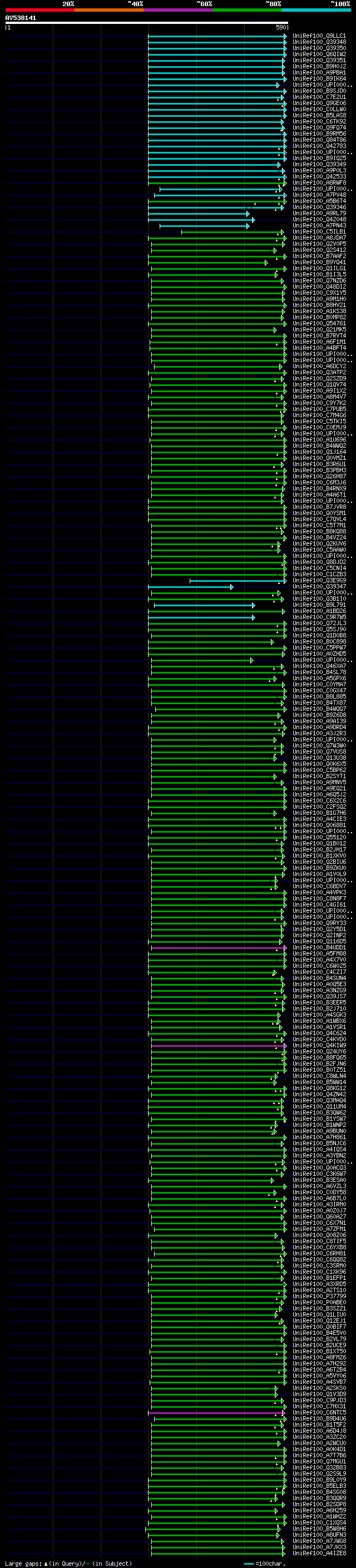Screen dimensions: 356x1568
Task: Select the UniRef100_Q2V0P5 label
Action: coord(319,244)
